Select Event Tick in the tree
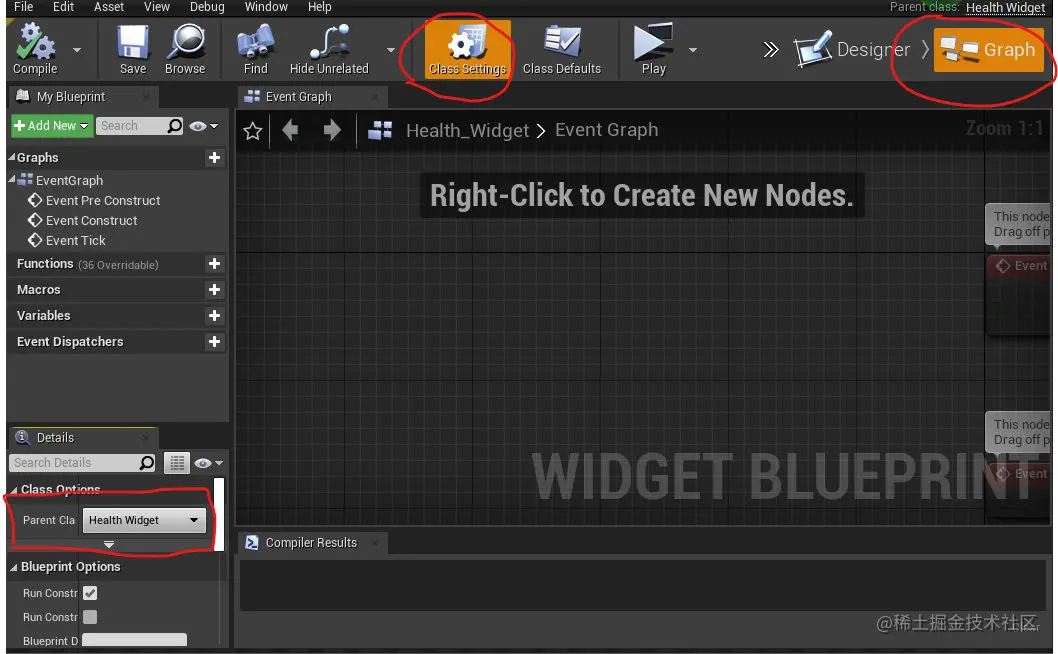Screen dimensions: 1058x654 pos(66,240)
